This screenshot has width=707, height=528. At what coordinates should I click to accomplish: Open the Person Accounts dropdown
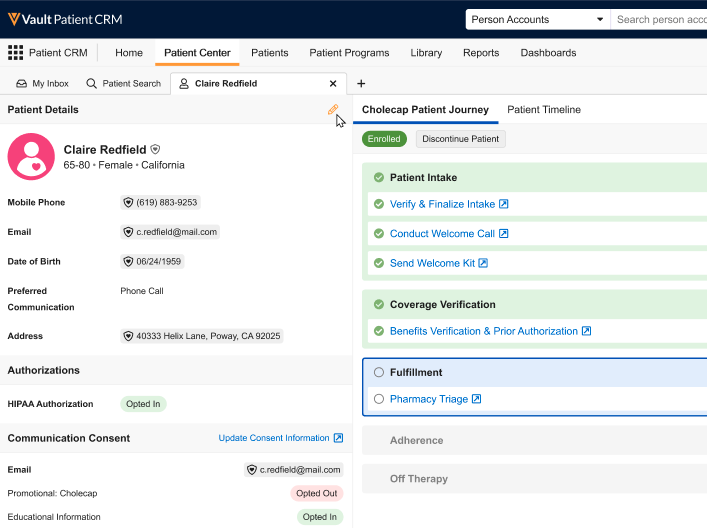pyautogui.click(x=538, y=19)
